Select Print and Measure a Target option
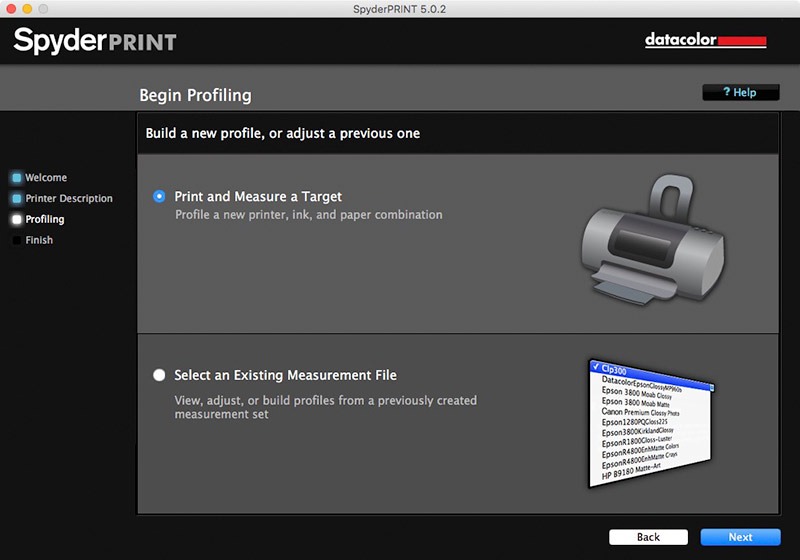This screenshot has height=560, width=800. coord(159,197)
